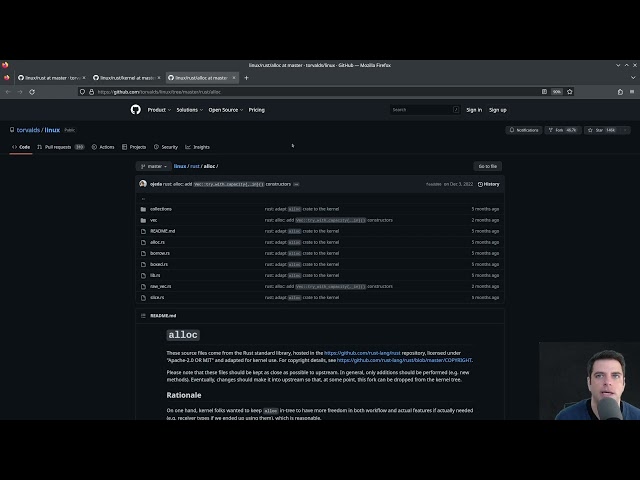This screenshot has width=640, height=480.
Task: Switch to the Pull requests tab
Action: click(x=60, y=147)
